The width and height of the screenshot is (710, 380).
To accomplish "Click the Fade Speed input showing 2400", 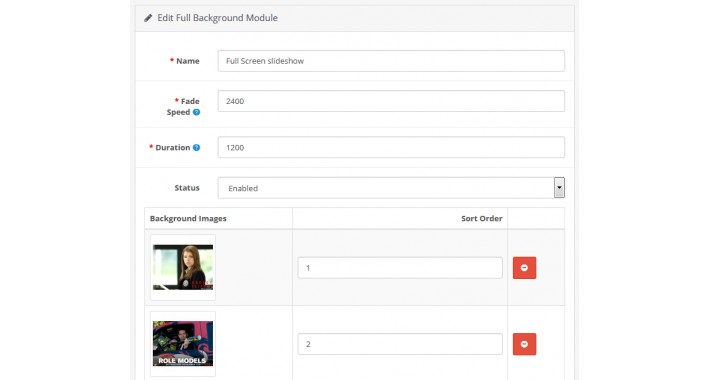I will pyautogui.click(x=391, y=101).
